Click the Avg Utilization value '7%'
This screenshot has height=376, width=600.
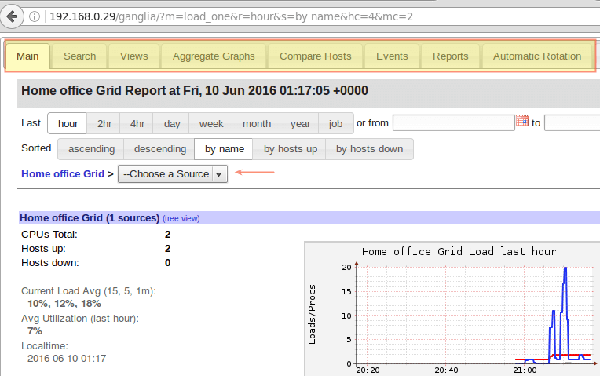point(34,331)
